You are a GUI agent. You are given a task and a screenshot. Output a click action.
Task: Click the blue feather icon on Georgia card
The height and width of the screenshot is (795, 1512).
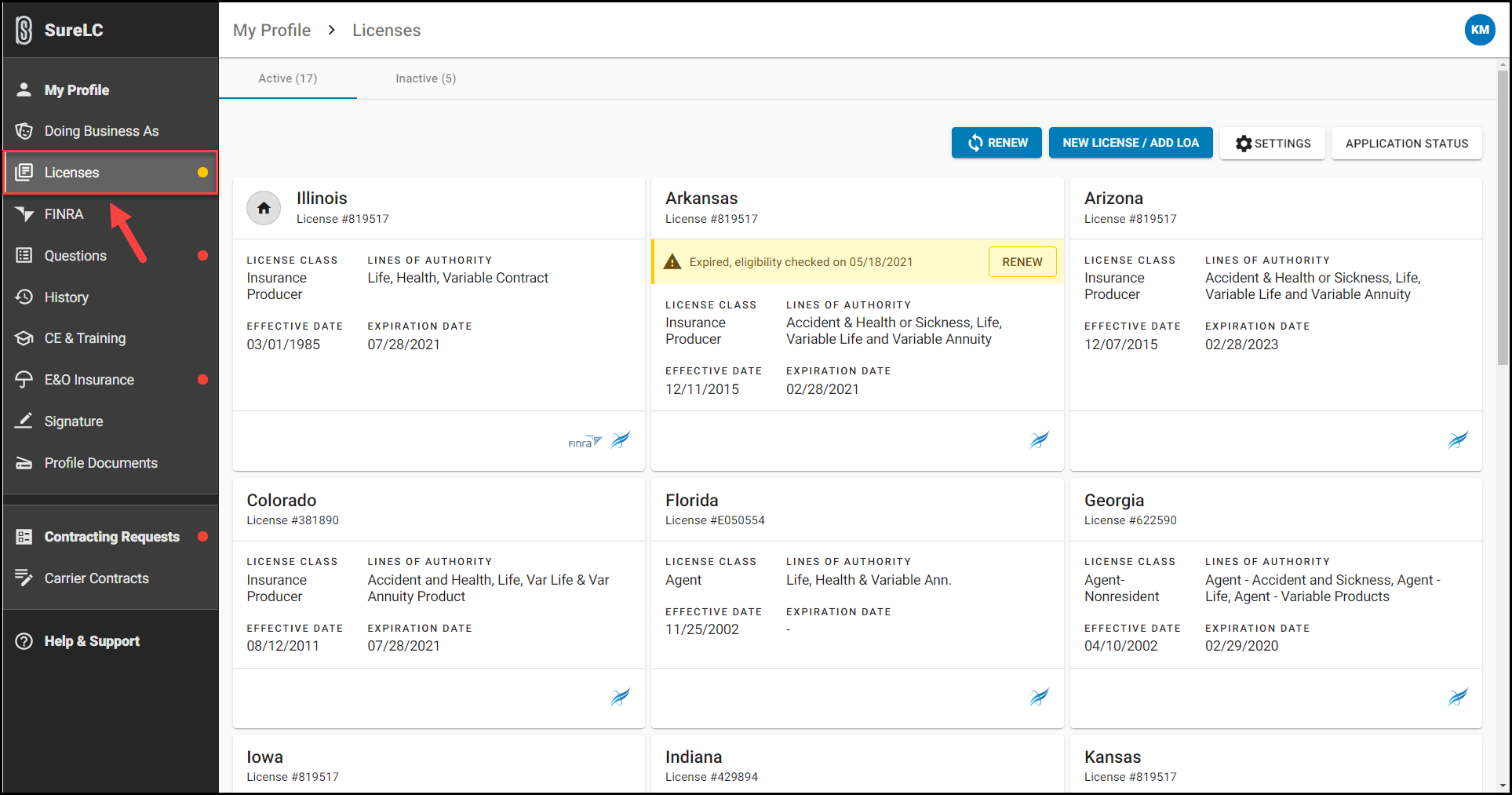(x=1458, y=697)
